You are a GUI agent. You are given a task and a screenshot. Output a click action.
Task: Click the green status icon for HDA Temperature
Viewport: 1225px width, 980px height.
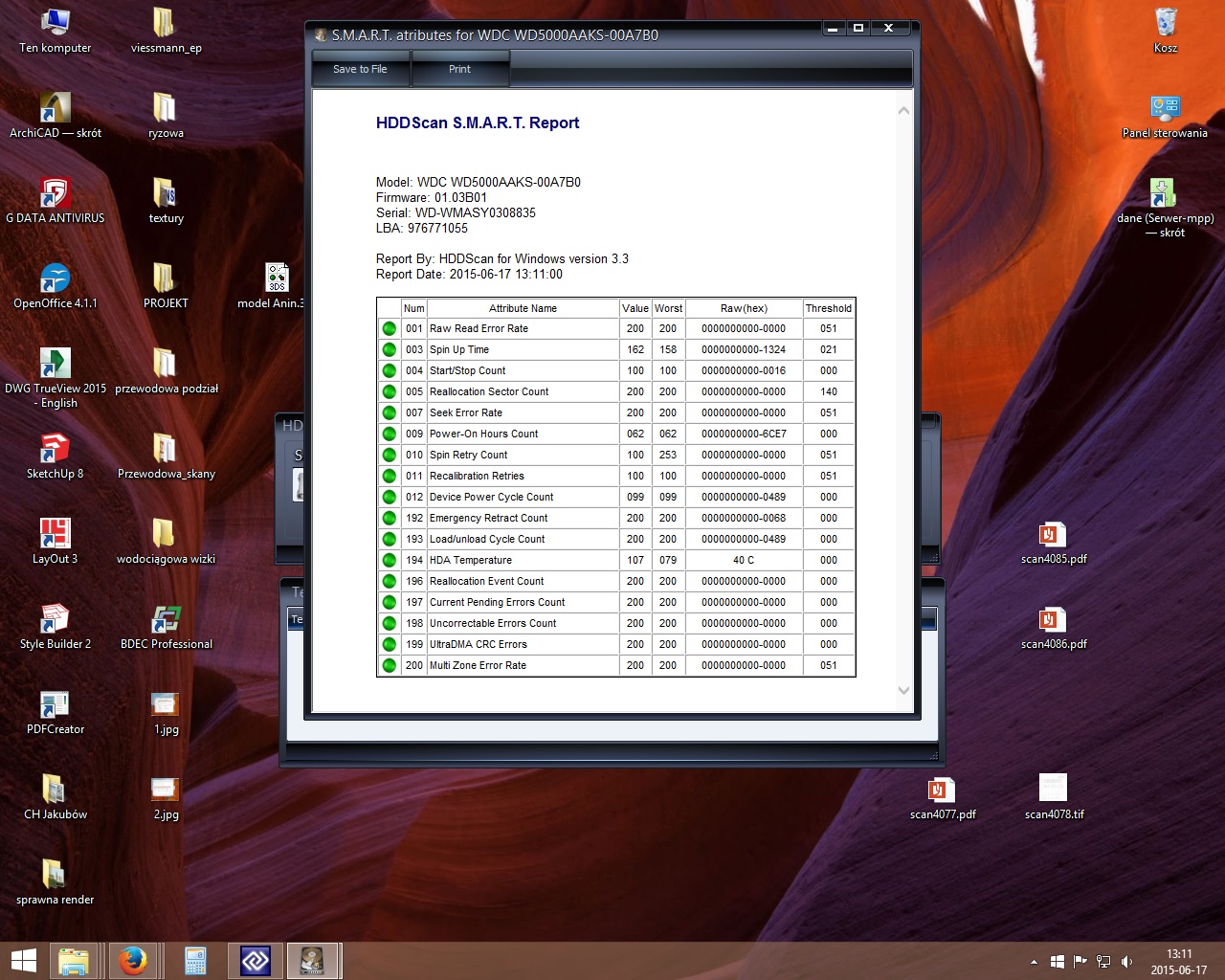390,560
